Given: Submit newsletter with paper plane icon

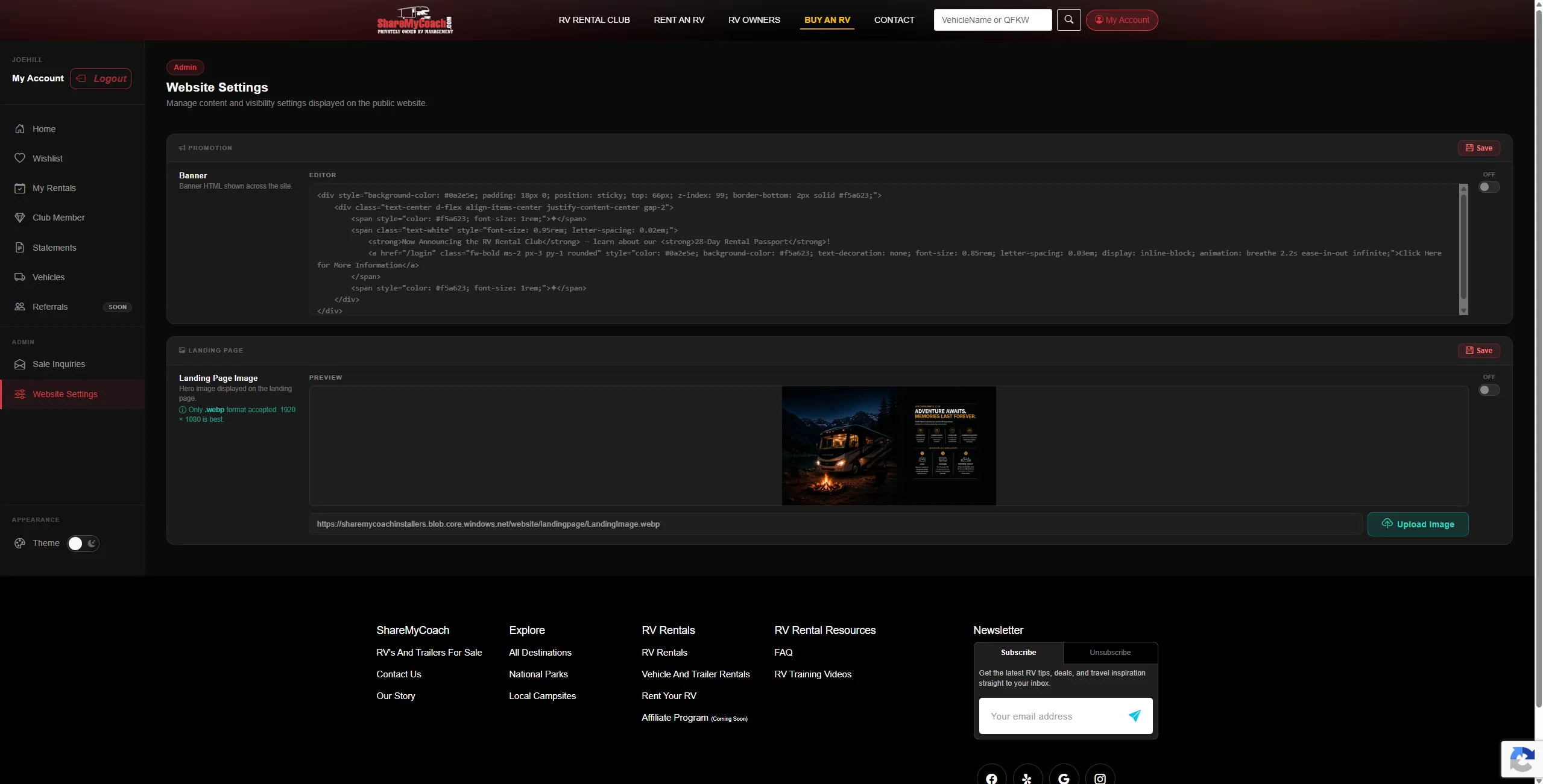Looking at the screenshot, I should point(1134,716).
